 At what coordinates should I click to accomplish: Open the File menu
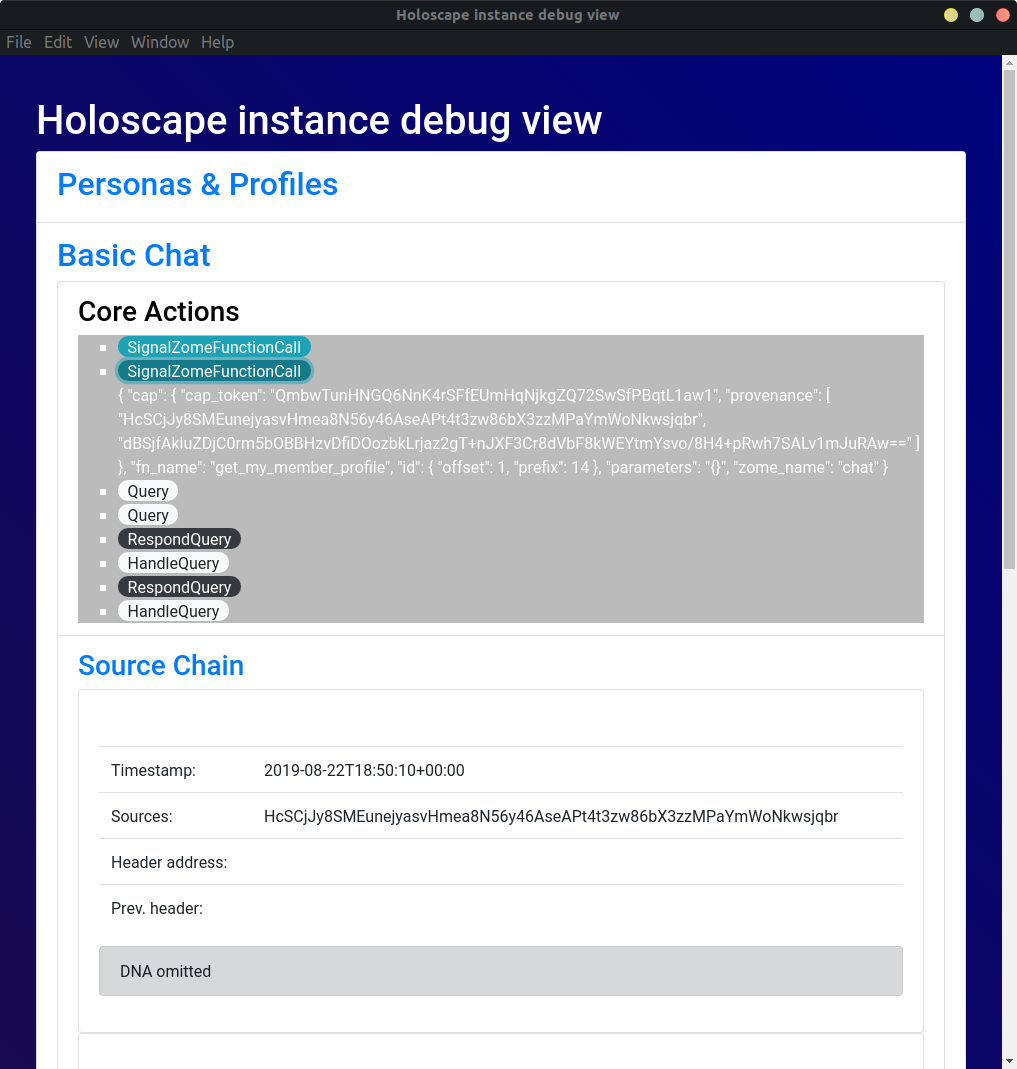click(18, 42)
